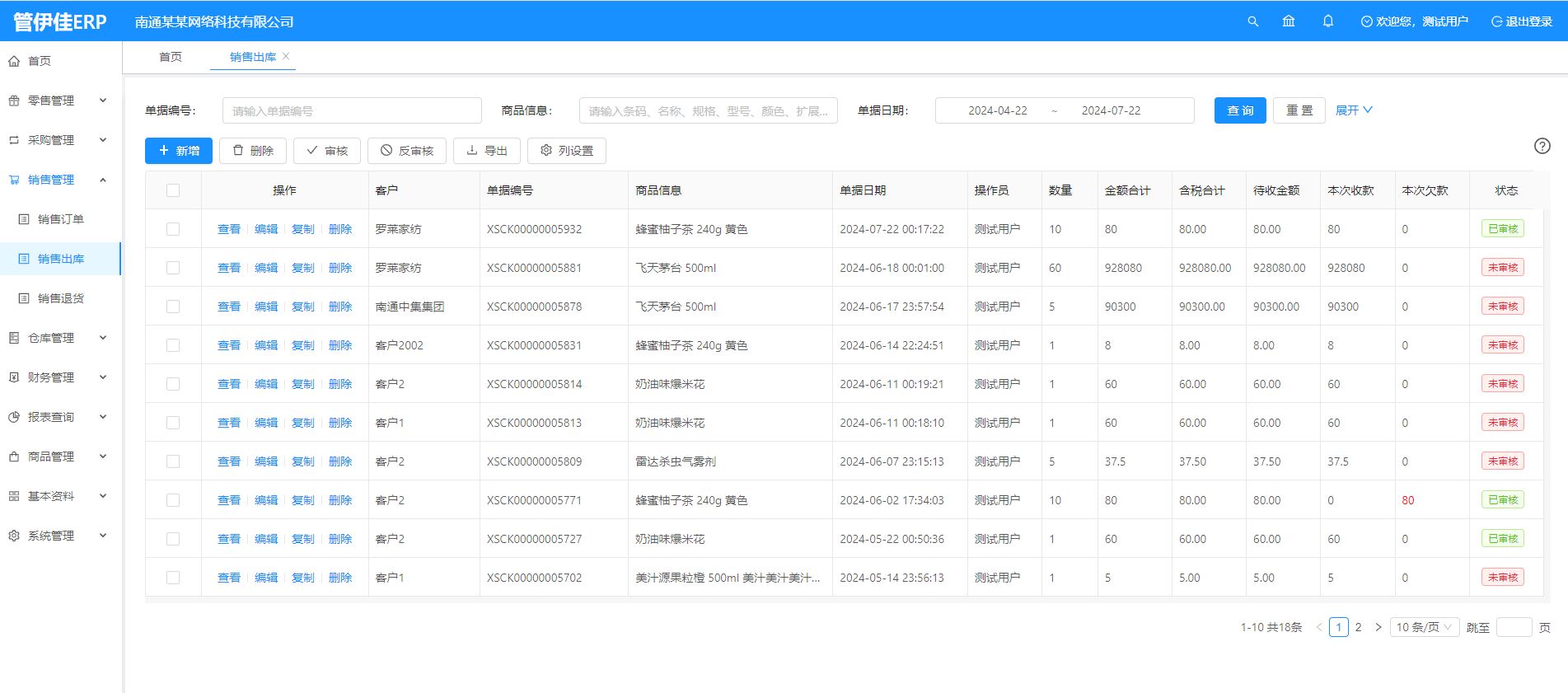
Task: Click 编辑 link for order XSCK00000005881
Action: tap(266, 268)
